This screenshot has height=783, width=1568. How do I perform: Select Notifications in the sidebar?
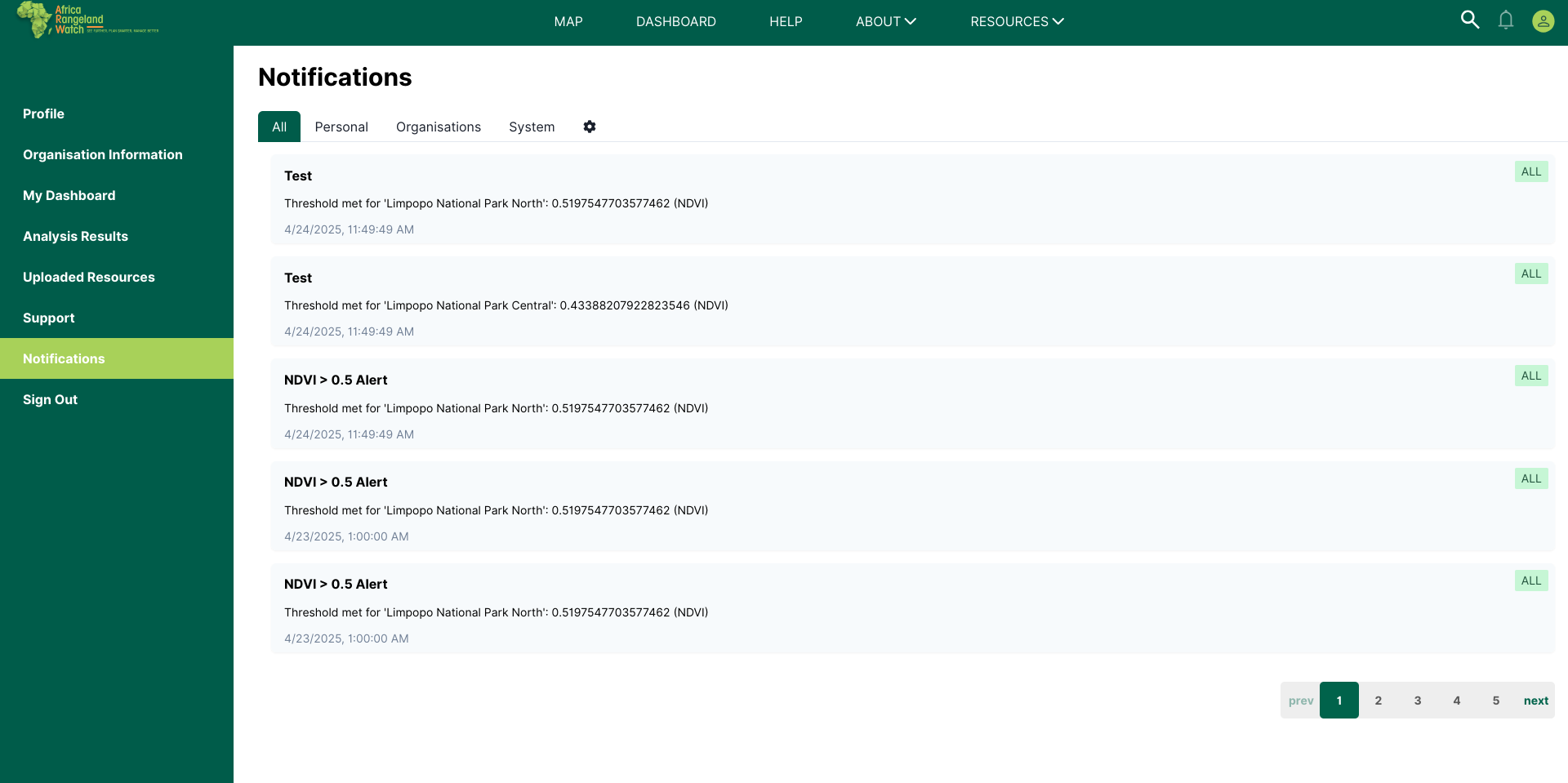click(x=117, y=358)
